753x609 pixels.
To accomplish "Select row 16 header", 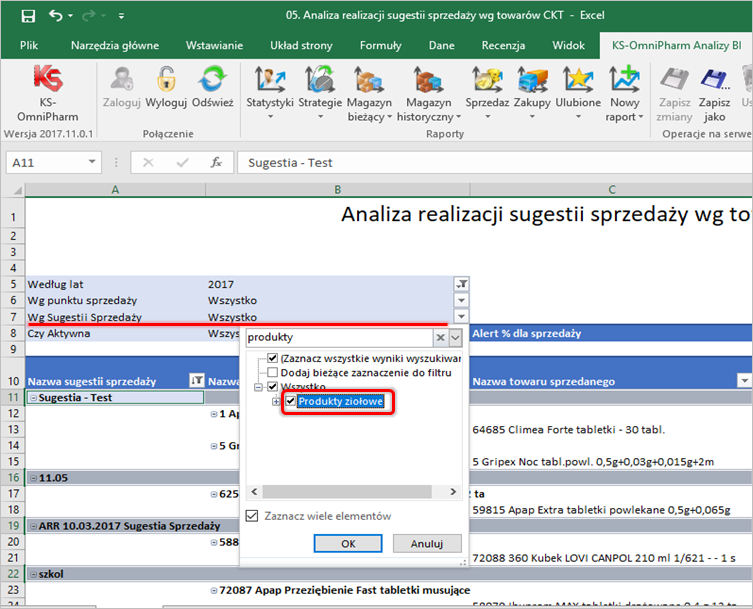I will [13, 478].
